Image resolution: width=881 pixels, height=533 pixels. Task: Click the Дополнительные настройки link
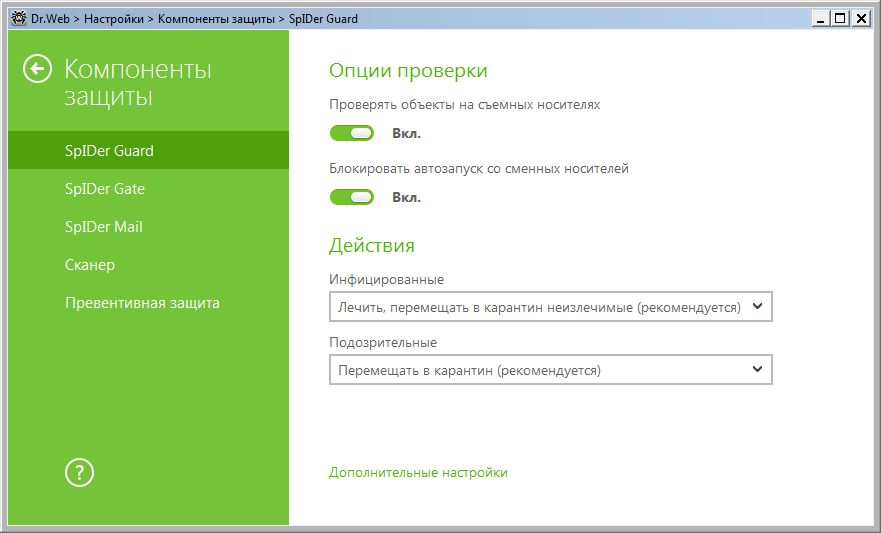click(x=418, y=473)
